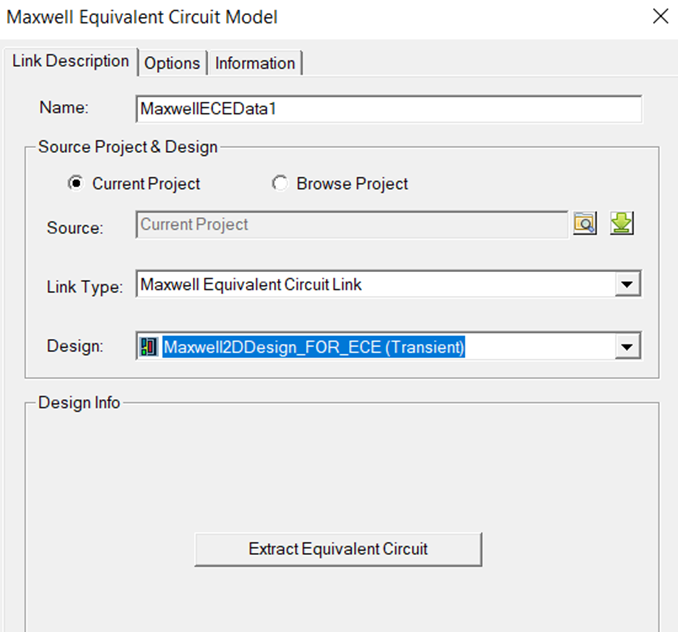
Task: Click the highlighted Maxwell2DDesign_FOR_ECE (Transient) entry
Action: 314,347
